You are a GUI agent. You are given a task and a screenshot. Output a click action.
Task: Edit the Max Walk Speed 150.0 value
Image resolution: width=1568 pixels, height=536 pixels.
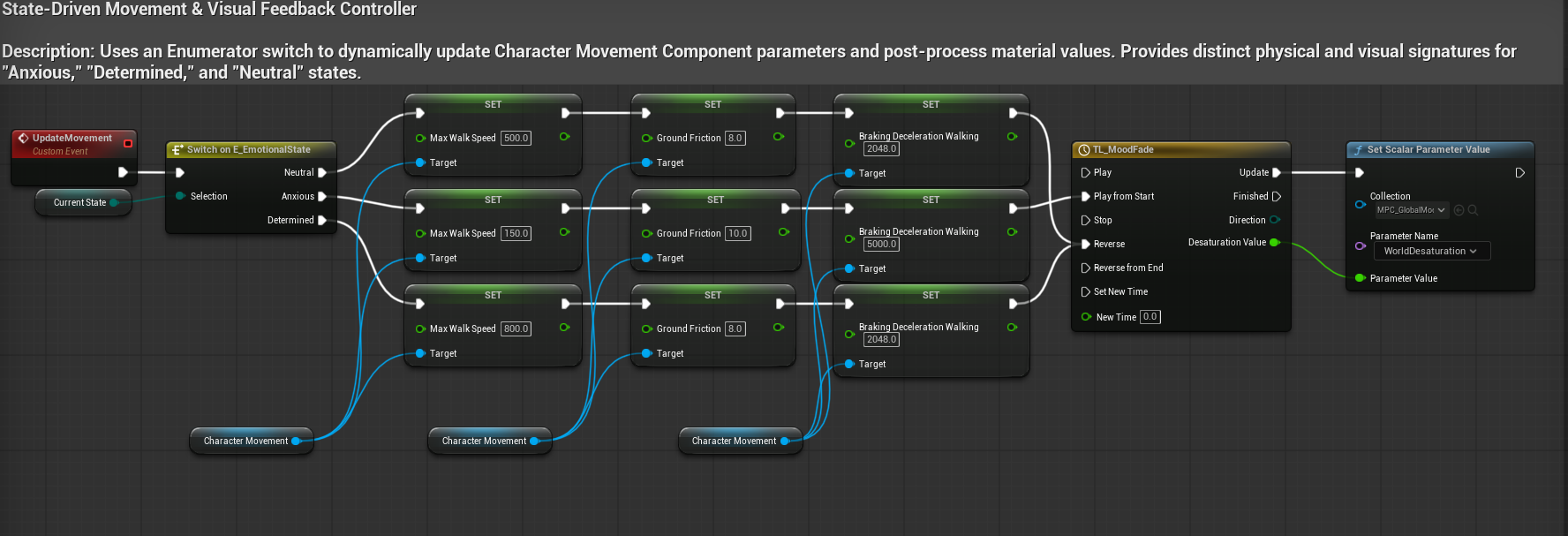coord(516,233)
